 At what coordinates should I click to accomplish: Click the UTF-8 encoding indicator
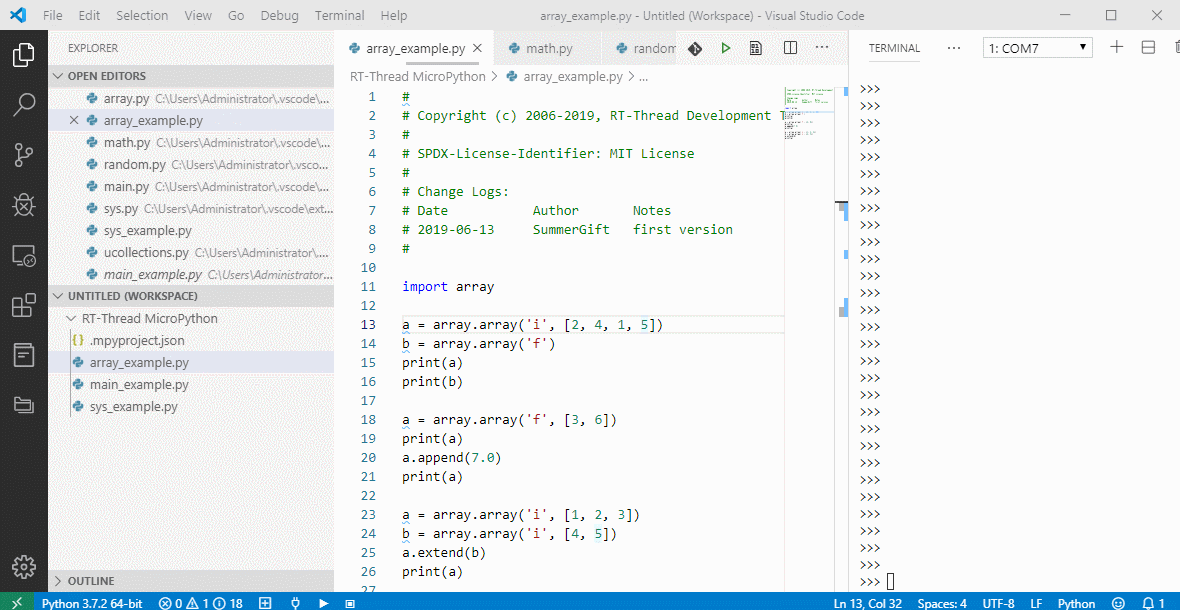(x=998, y=603)
